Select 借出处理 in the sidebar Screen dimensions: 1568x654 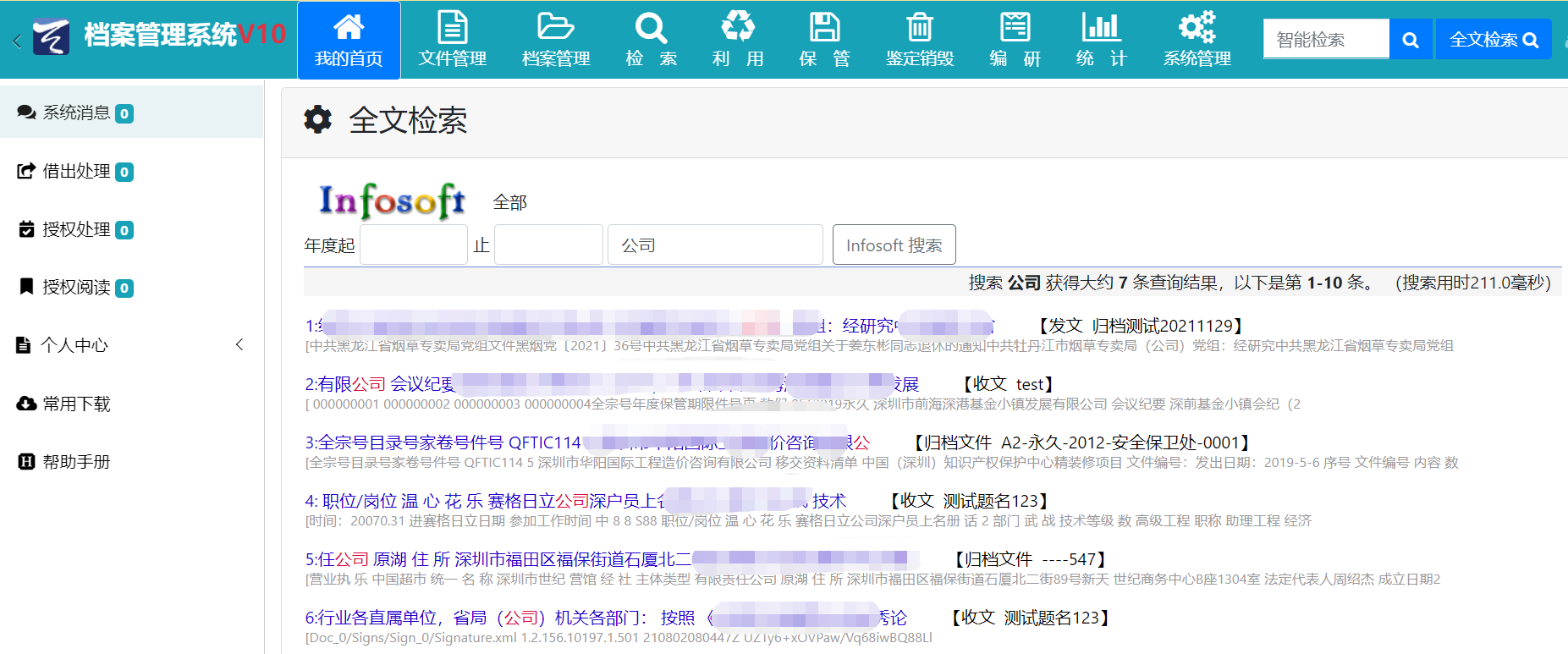(76, 171)
